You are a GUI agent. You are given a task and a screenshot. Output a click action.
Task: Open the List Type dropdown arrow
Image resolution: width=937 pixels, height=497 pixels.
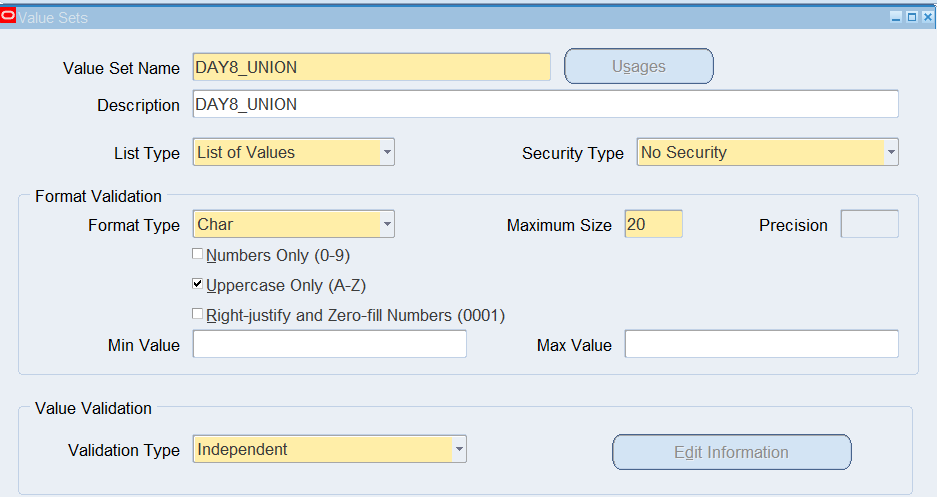(387, 152)
